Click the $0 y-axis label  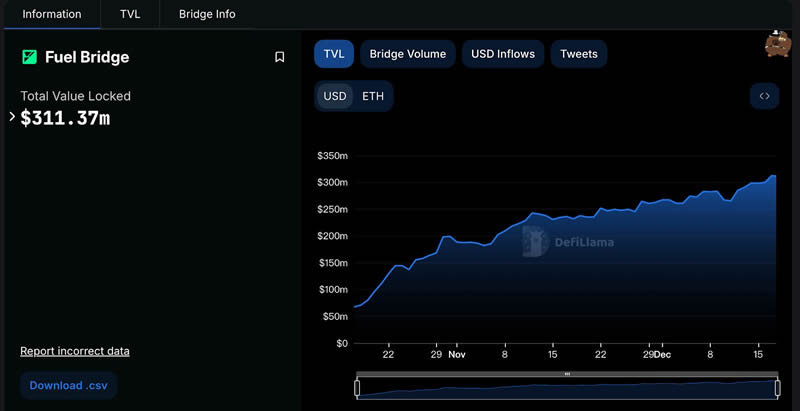tap(342, 343)
